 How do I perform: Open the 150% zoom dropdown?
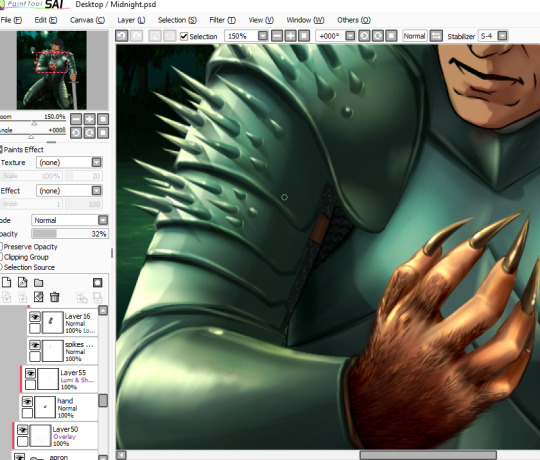point(263,36)
